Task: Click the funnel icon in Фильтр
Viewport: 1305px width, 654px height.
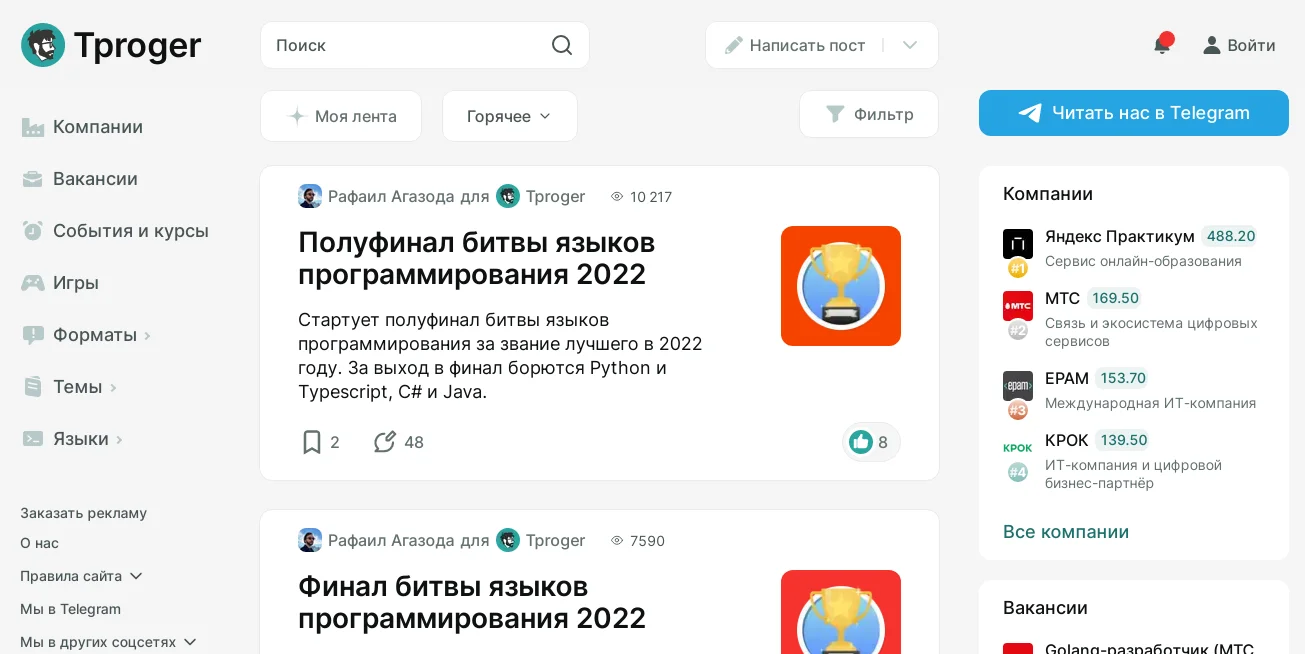Action: click(835, 114)
